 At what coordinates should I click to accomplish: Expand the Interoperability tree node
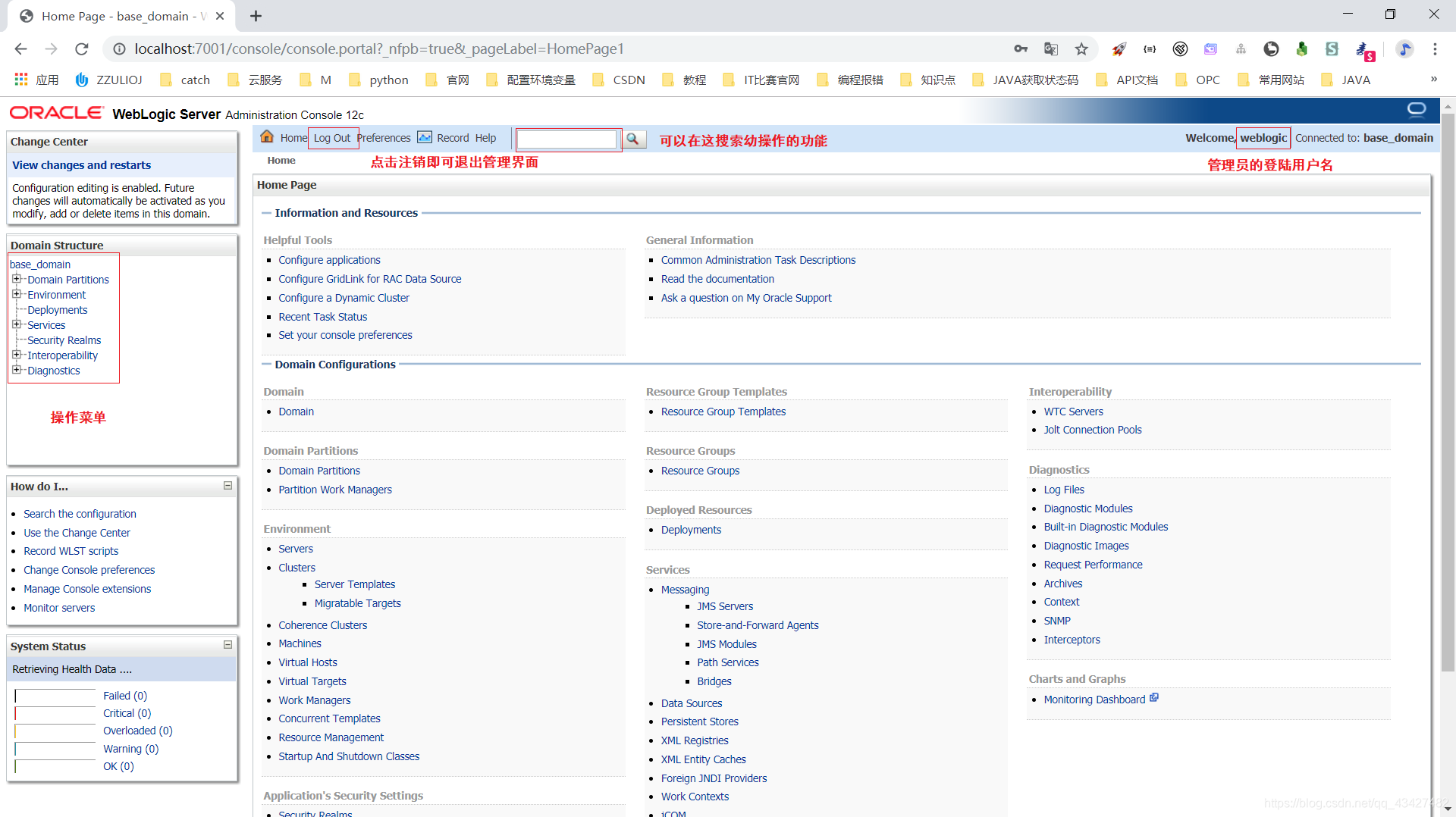(17, 355)
